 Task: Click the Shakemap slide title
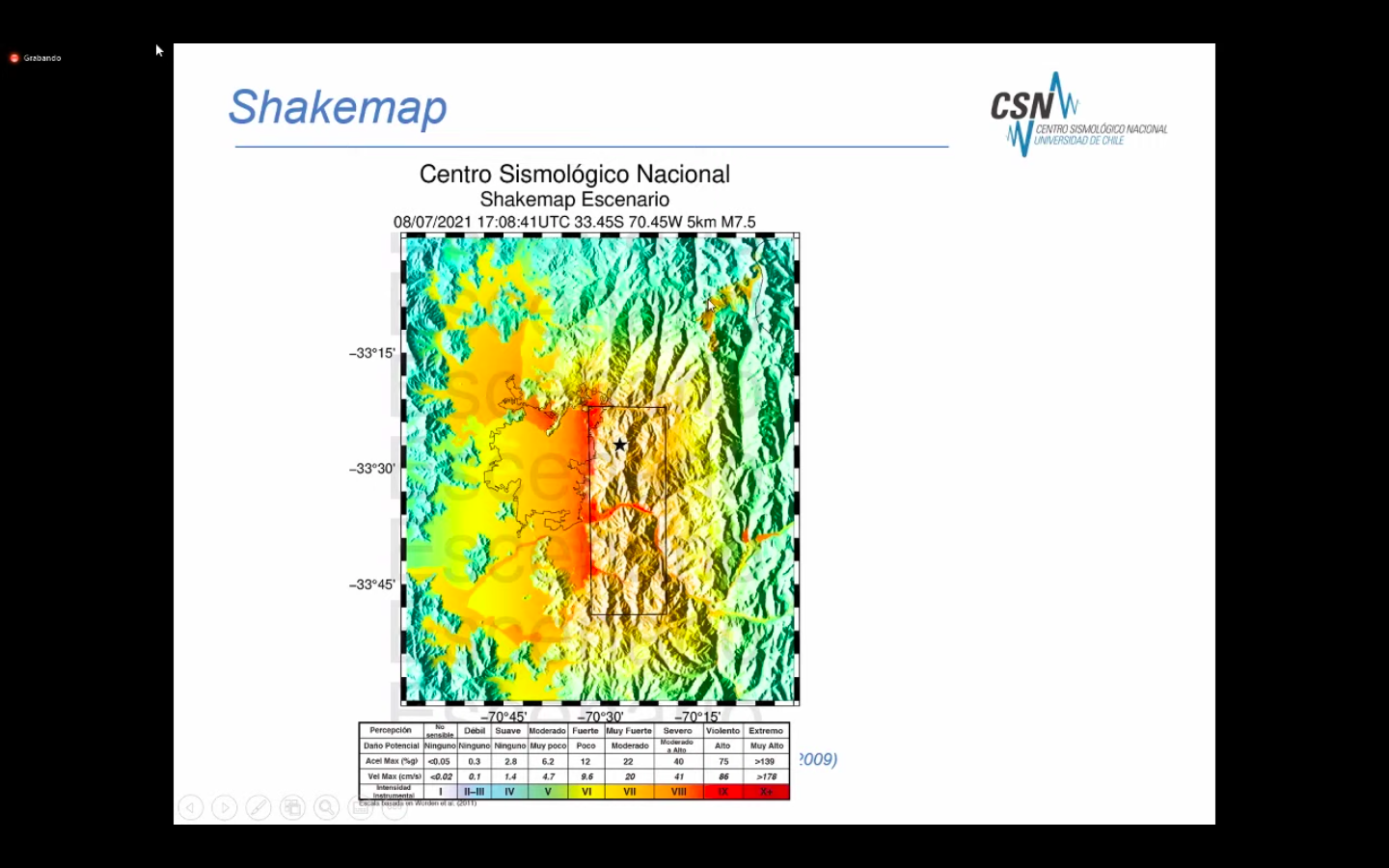(338, 107)
